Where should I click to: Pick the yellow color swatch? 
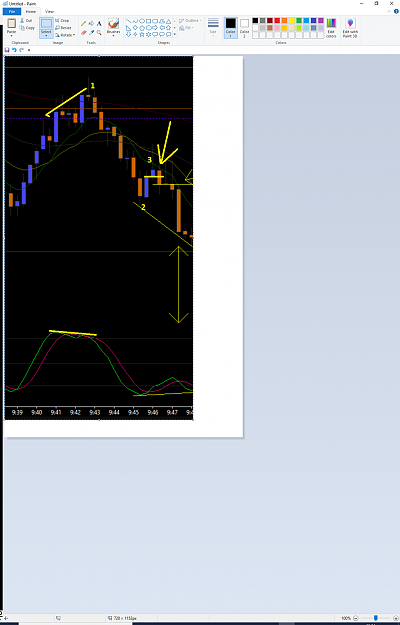[292, 20]
